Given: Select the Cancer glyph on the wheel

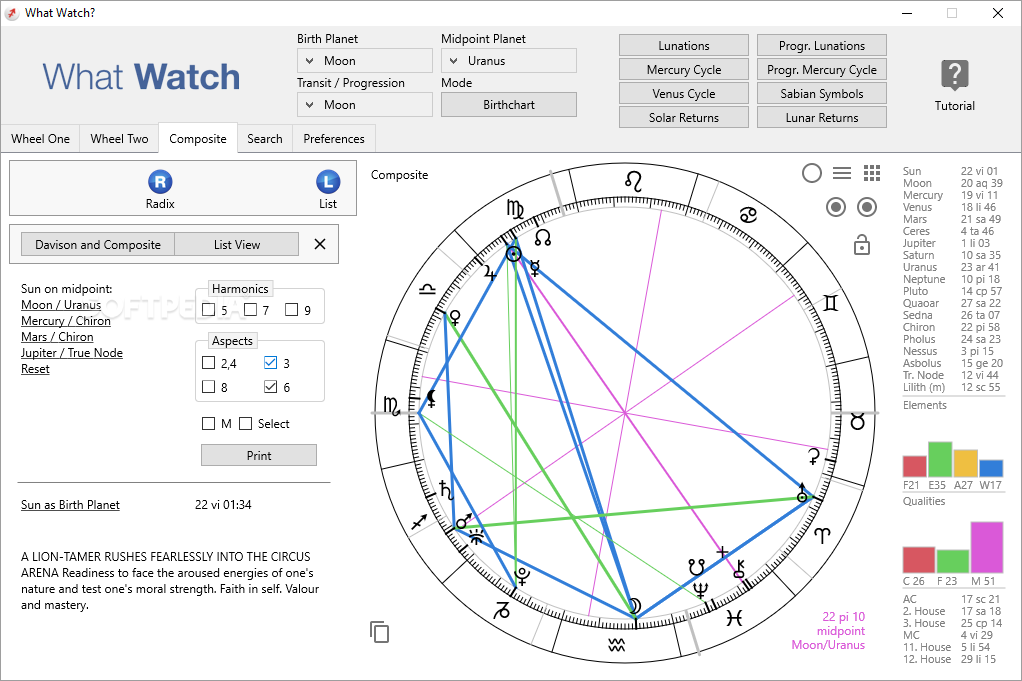Looking at the screenshot, I should 748,214.
